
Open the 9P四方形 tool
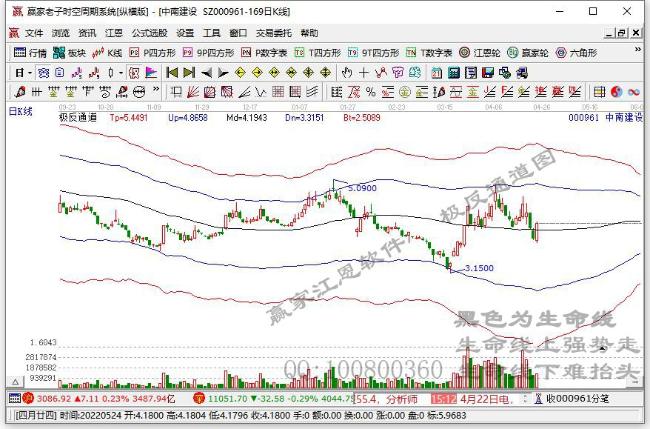click(x=209, y=53)
